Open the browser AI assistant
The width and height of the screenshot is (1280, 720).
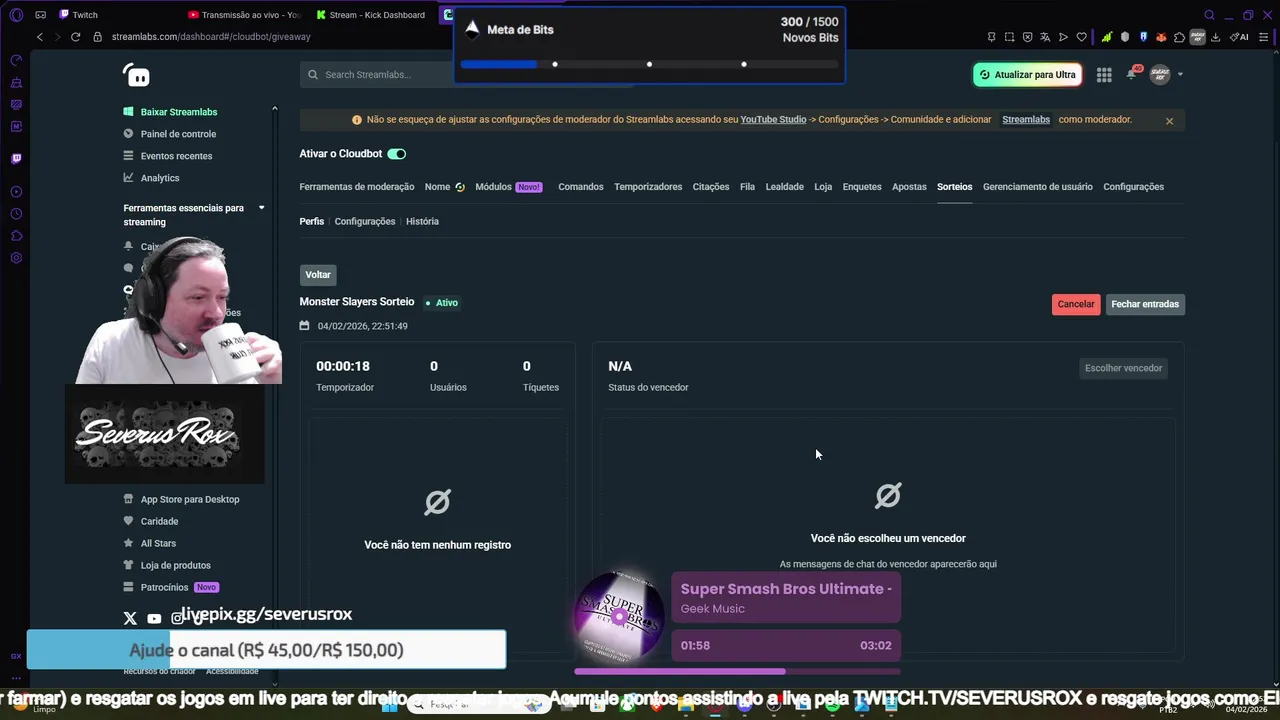point(1239,37)
